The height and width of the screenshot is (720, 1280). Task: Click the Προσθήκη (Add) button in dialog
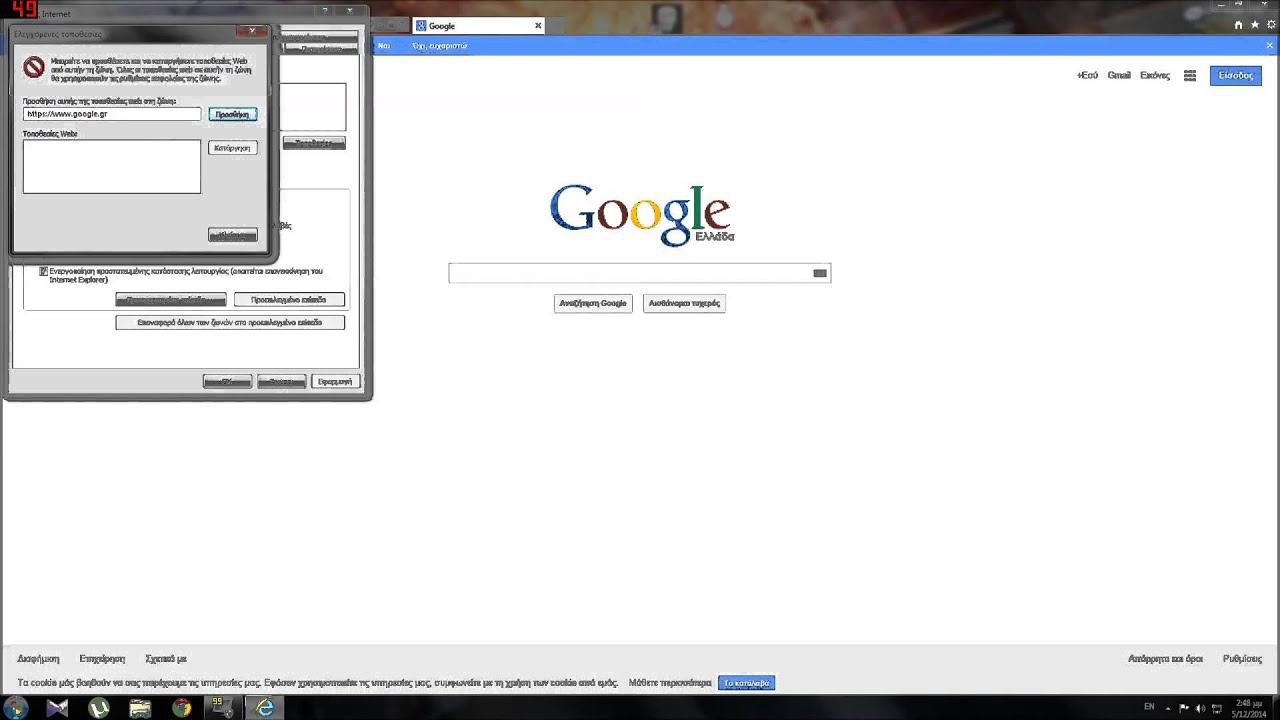232,114
